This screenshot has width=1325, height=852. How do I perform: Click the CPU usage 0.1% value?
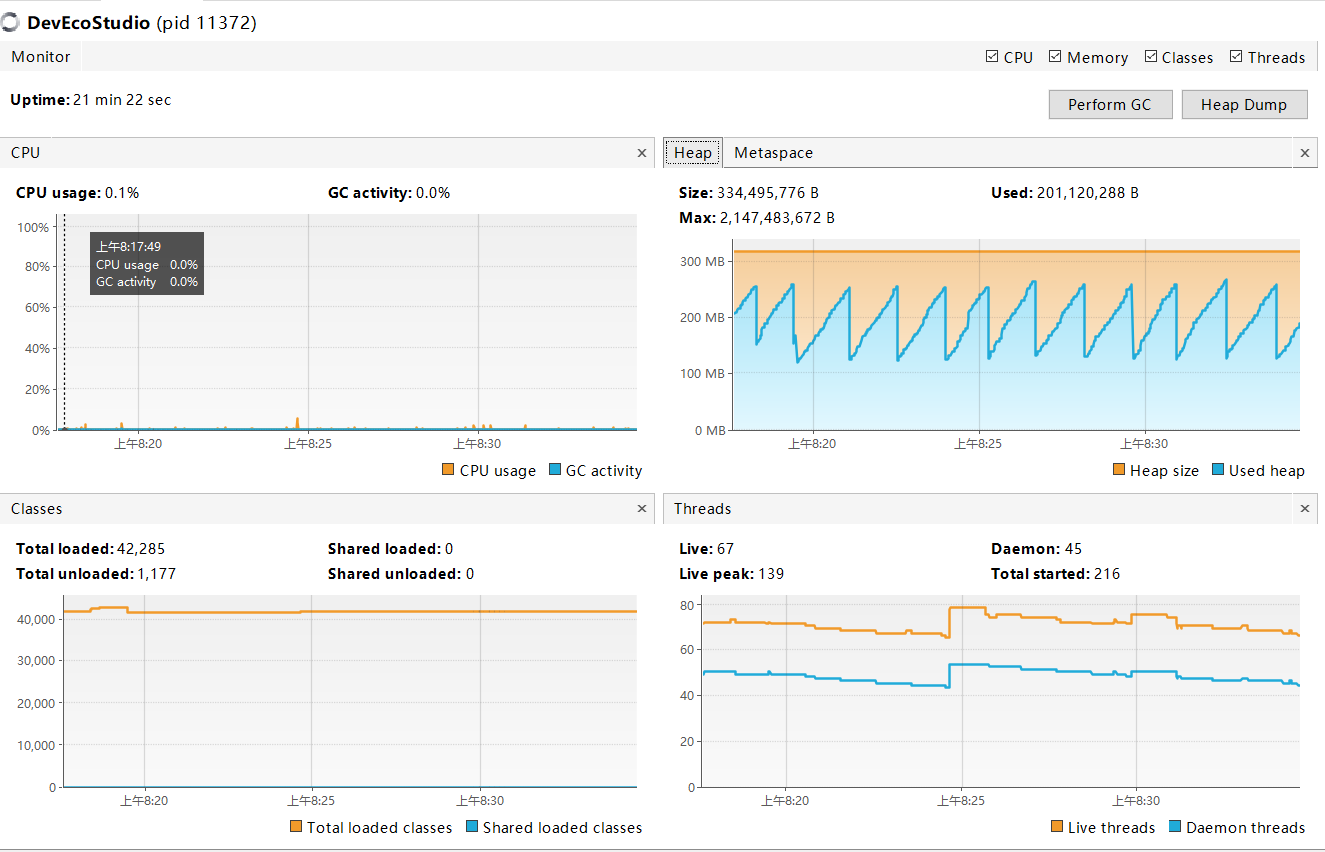tap(122, 193)
